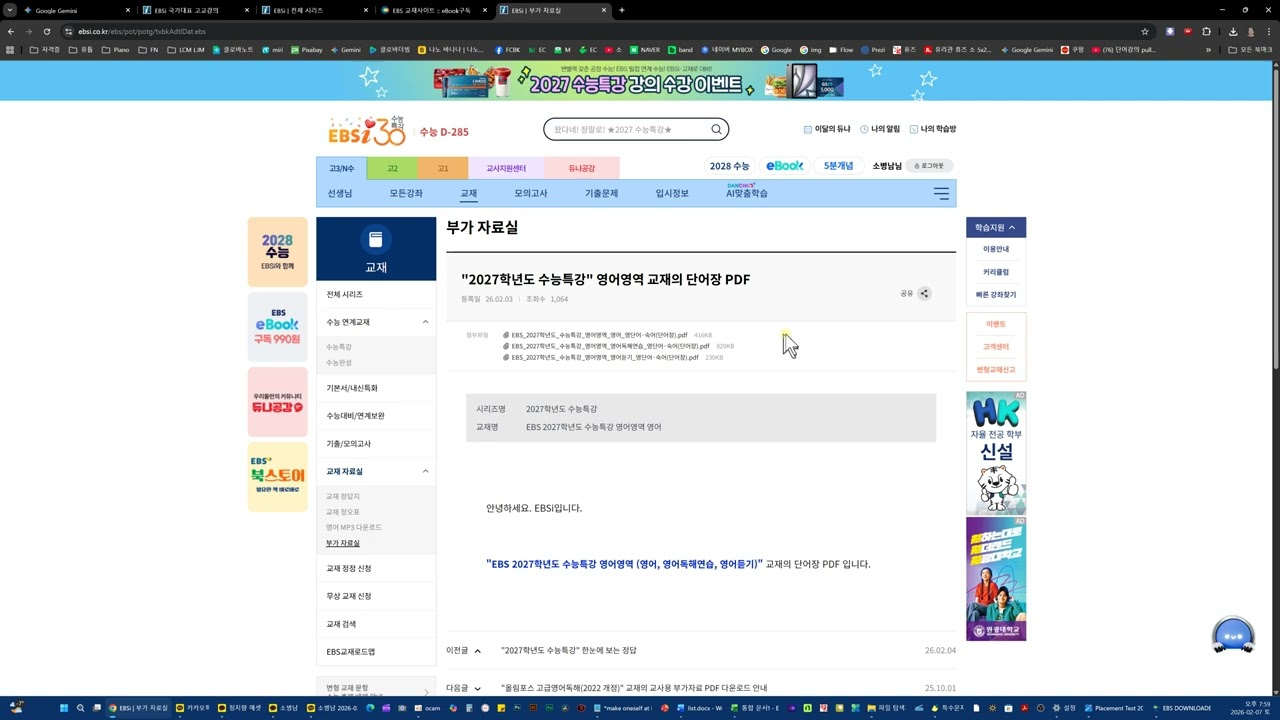Open the HK 자율 전공 학부 신설 ad
Viewport: 1280px width, 720px height.
point(996,453)
